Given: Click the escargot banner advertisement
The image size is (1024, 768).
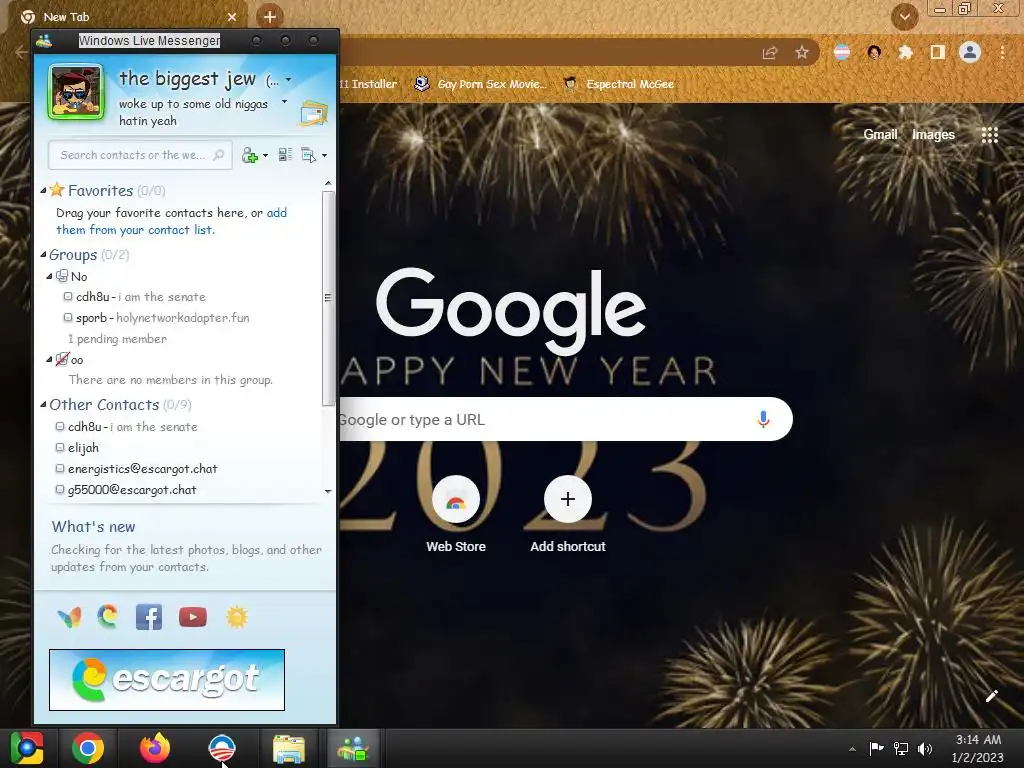Looking at the screenshot, I should [167, 680].
